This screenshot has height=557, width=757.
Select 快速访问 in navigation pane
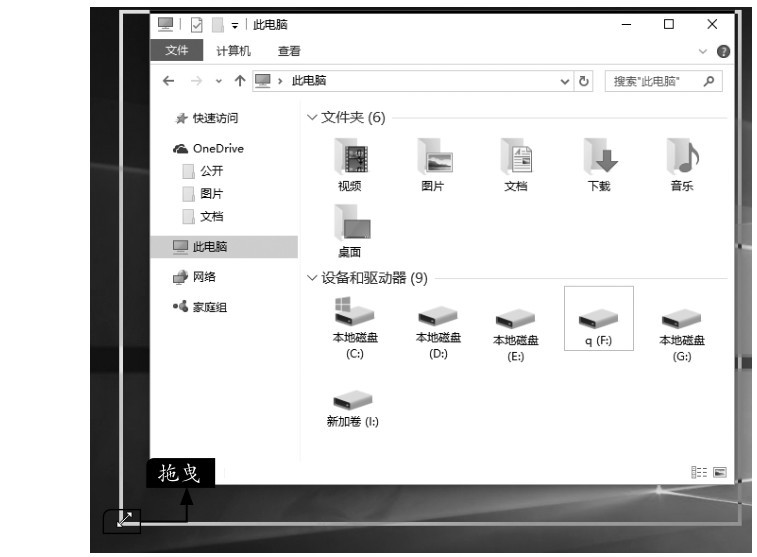207,118
